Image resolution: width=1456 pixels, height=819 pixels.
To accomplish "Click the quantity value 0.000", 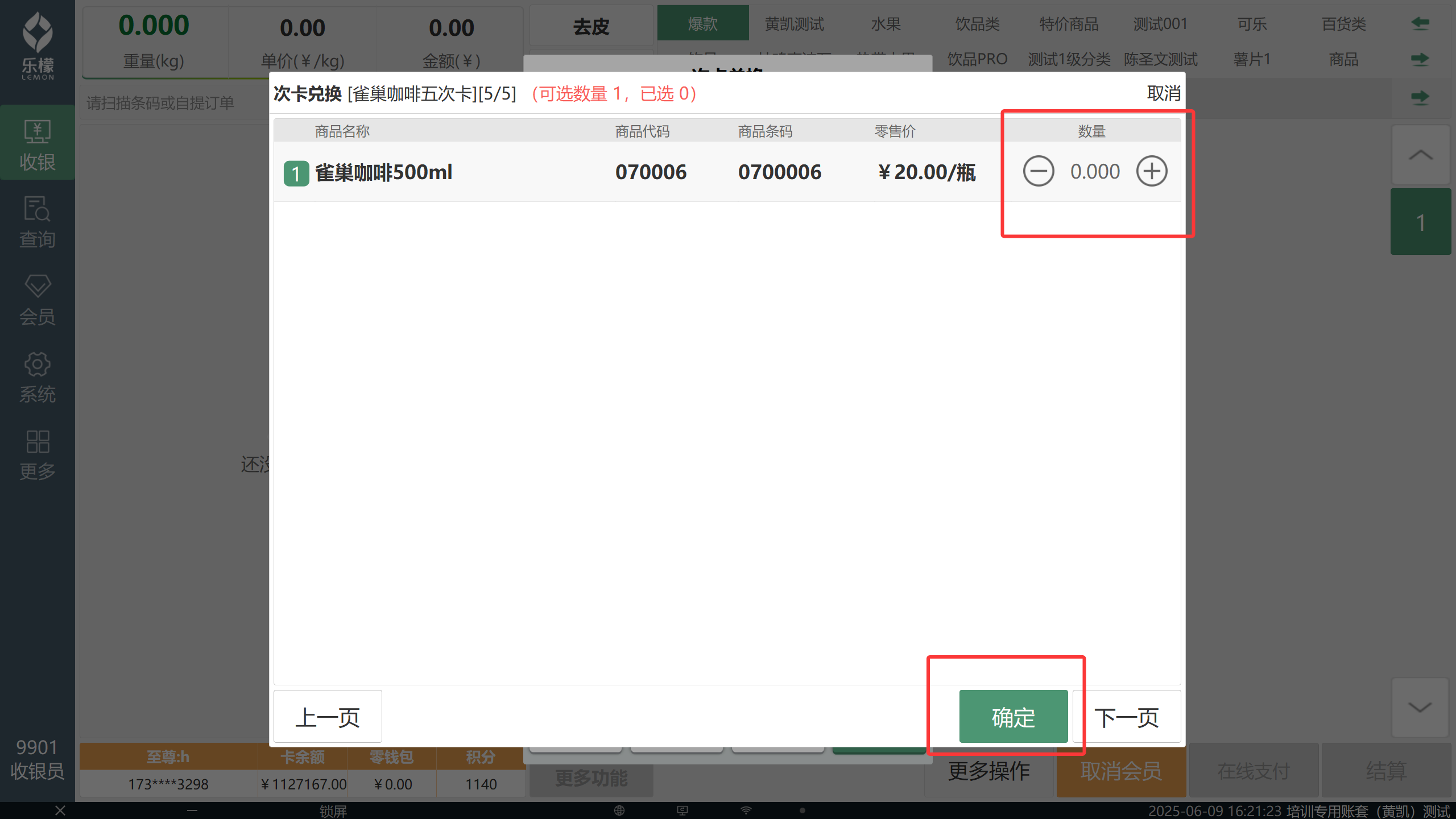I will 1095,171.
